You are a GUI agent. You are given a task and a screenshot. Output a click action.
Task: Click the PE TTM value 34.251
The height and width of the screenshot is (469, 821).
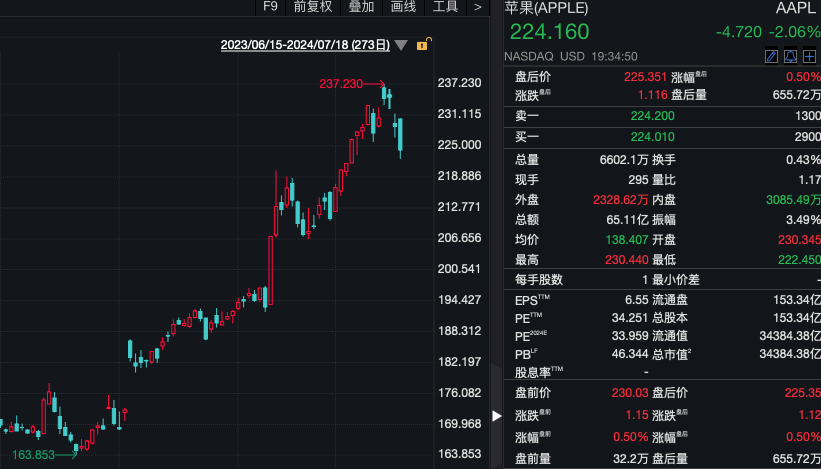pos(630,318)
